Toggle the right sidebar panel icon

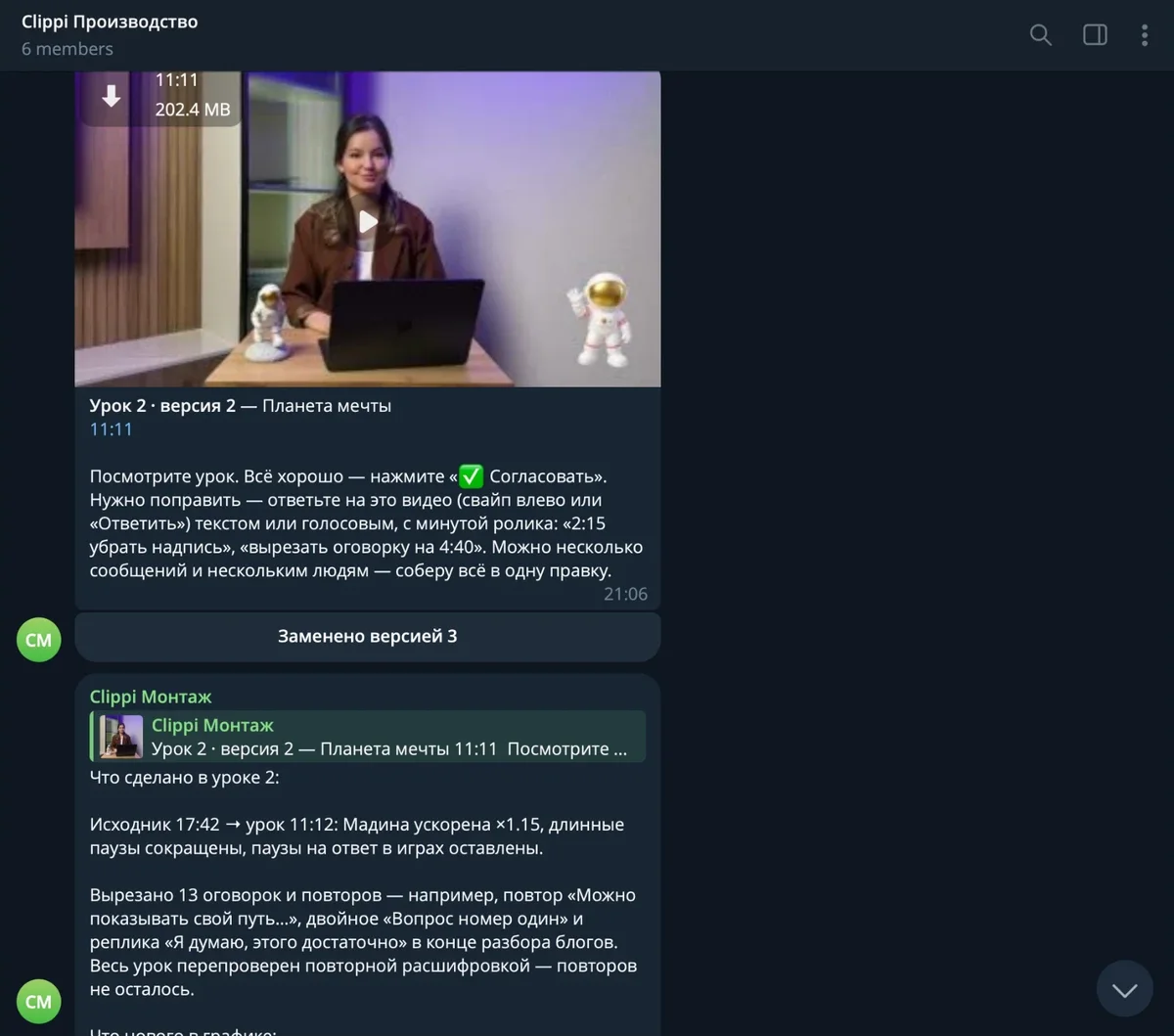point(1095,35)
